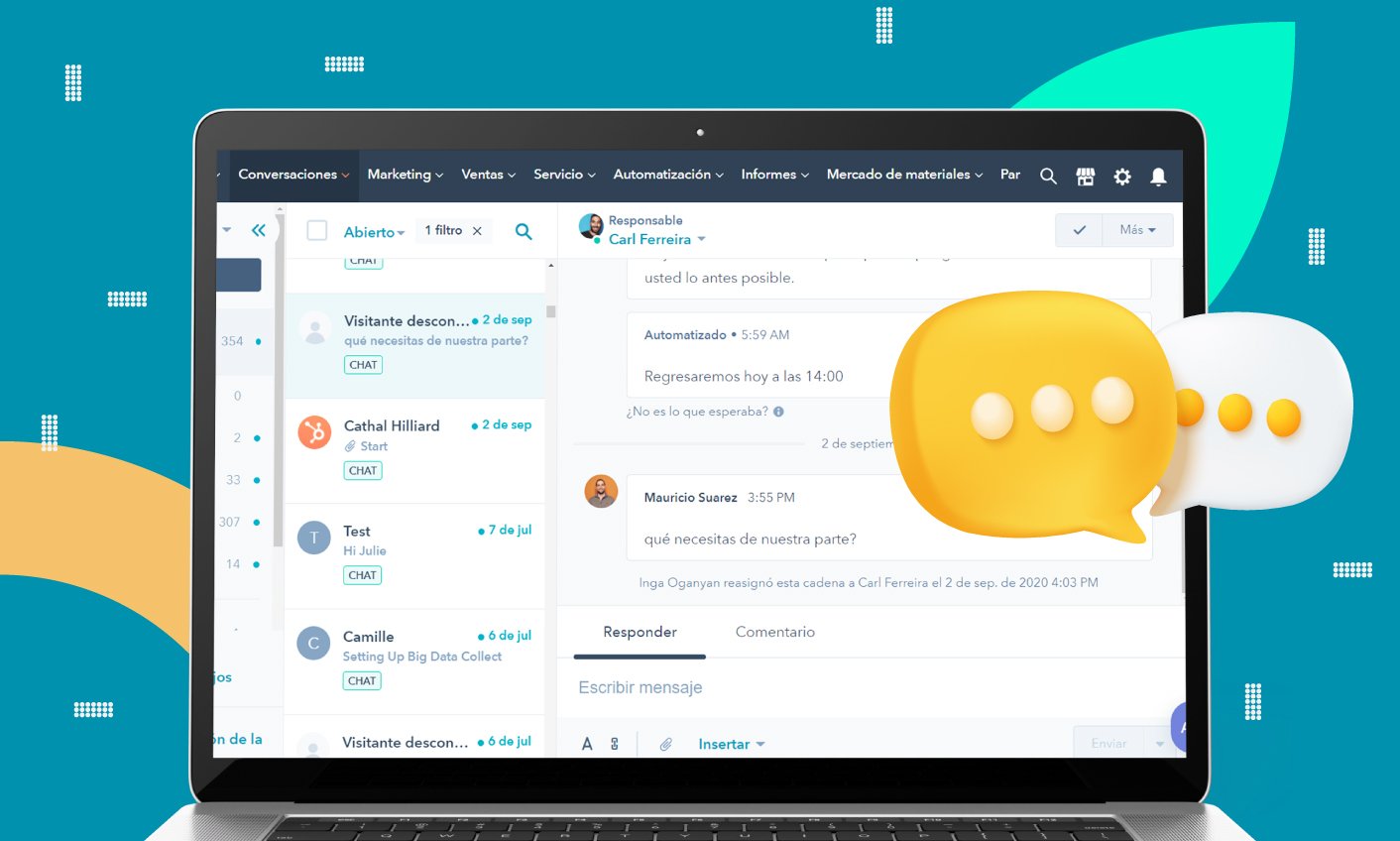Open the Más dropdown button
The height and width of the screenshot is (841, 1400).
[x=1137, y=230]
